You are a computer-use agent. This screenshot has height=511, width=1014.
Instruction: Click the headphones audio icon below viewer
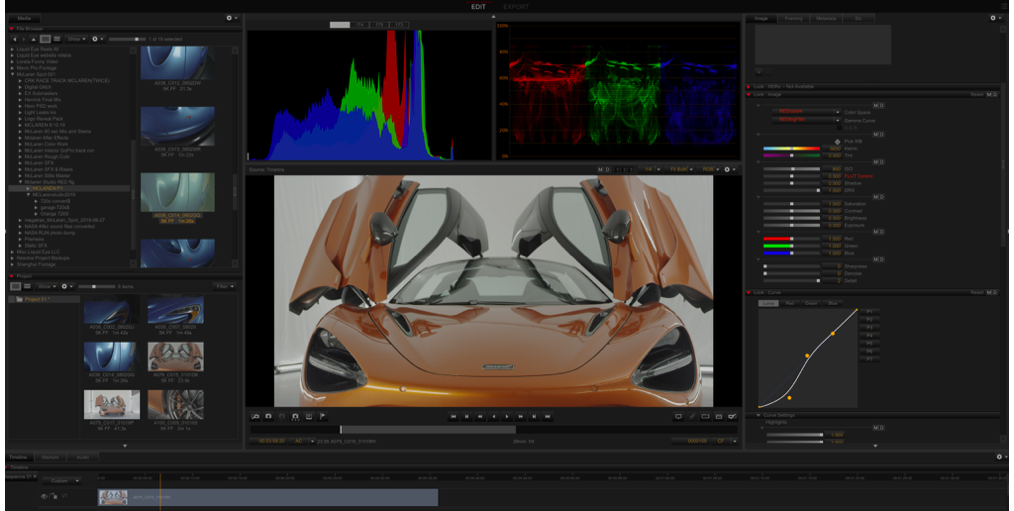pos(295,416)
